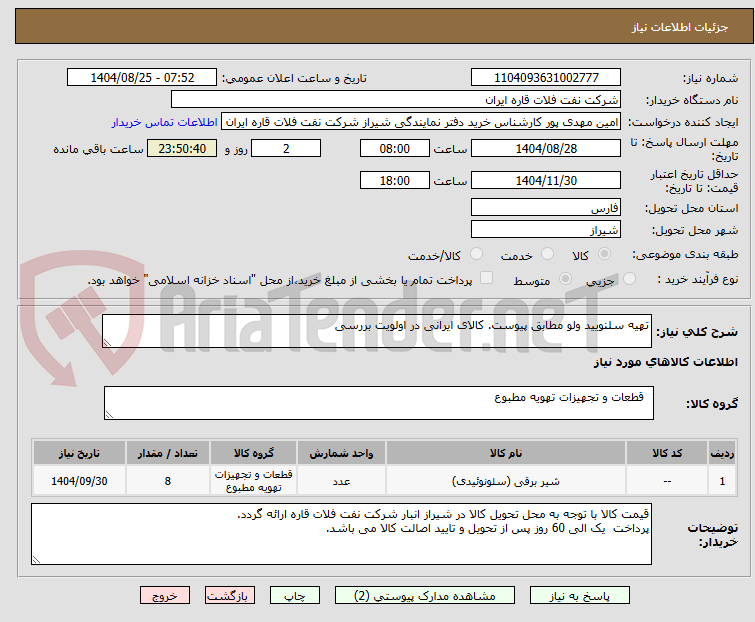Click the validity time 18:00 field
The width and height of the screenshot is (755, 622).
point(394,181)
